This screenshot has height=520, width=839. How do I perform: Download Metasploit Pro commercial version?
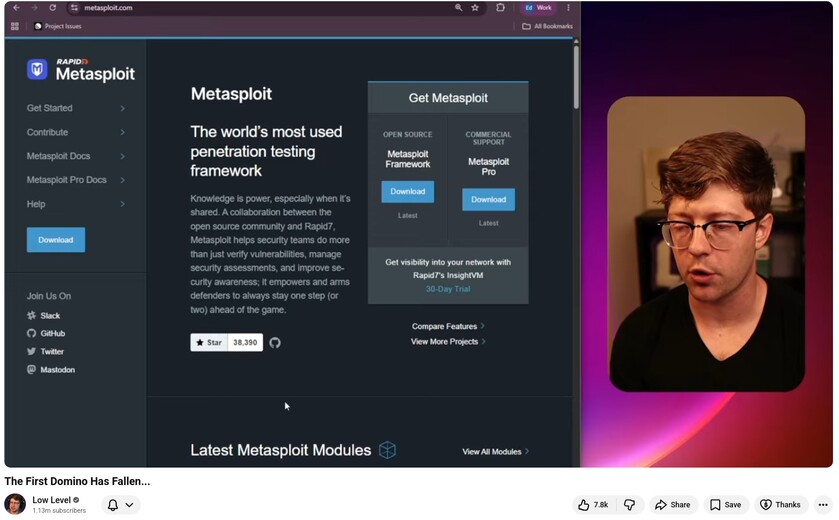(x=489, y=200)
